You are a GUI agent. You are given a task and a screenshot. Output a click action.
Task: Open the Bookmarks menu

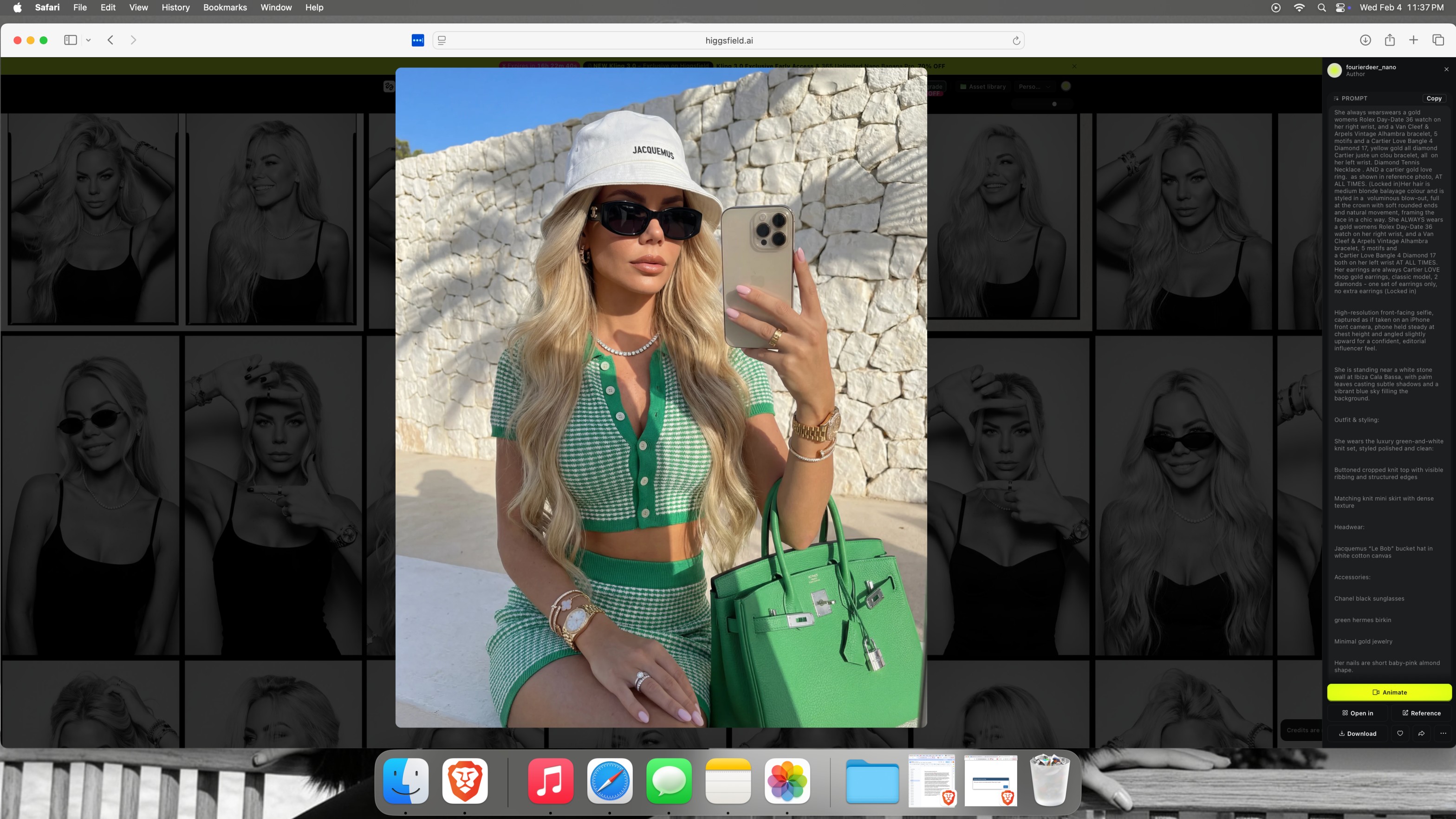pos(225,7)
